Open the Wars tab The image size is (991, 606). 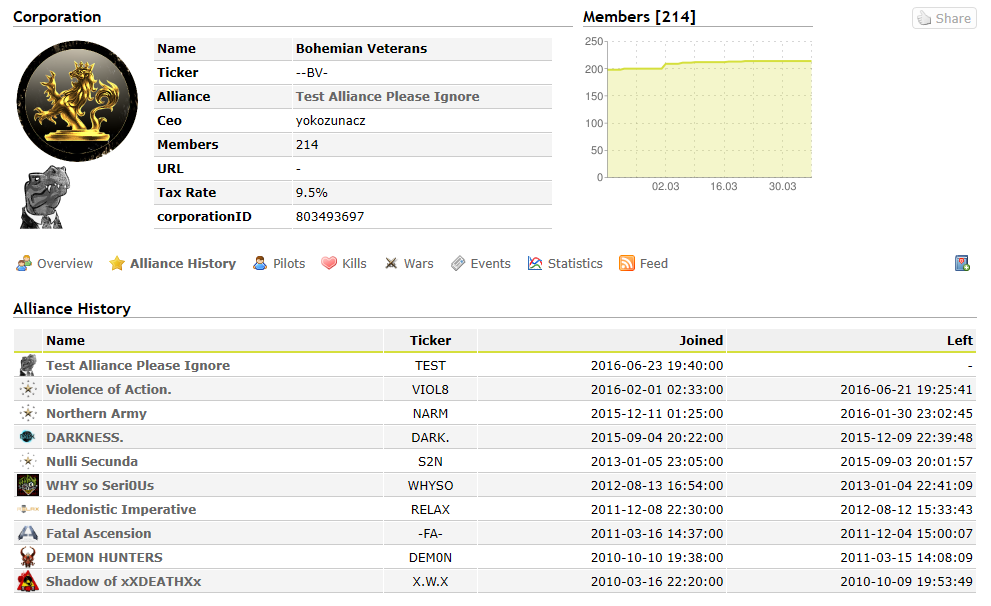409,264
